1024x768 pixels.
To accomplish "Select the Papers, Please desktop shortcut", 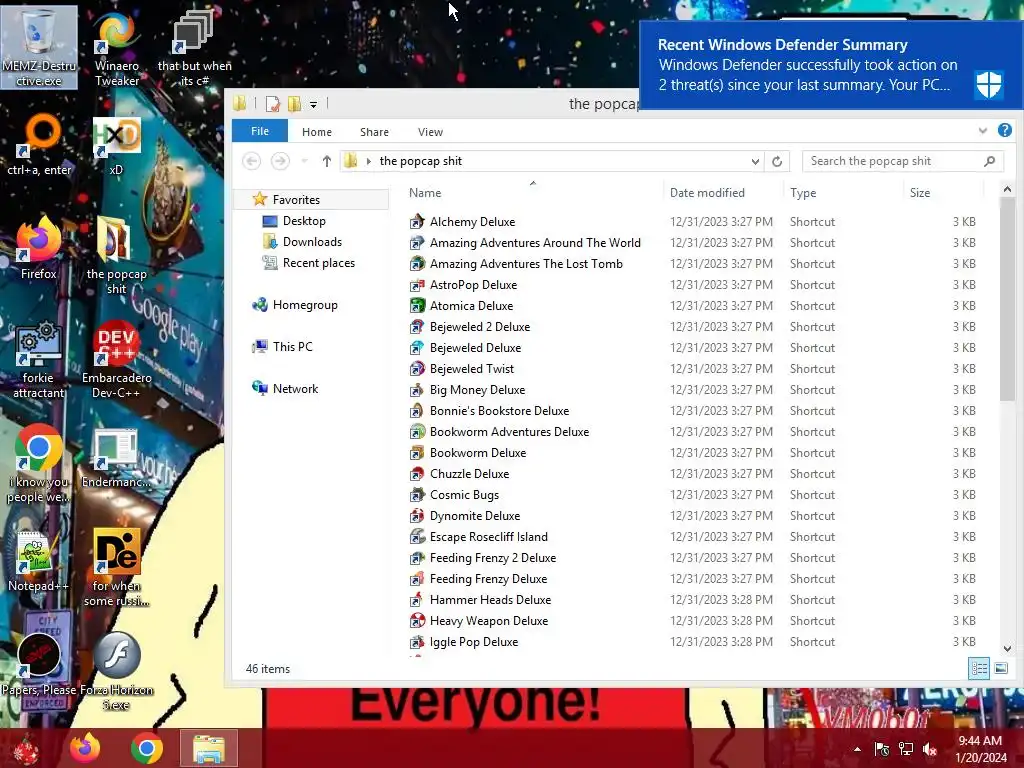I will pyautogui.click(x=39, y=665).
